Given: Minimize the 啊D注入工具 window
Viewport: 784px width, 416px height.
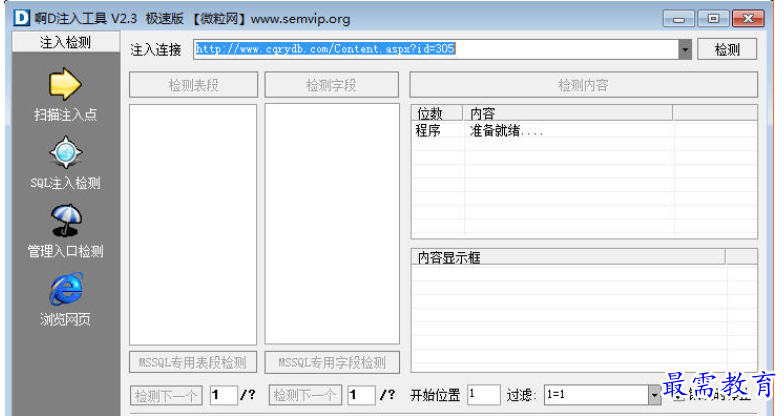Looking at the screenshot, I should click(678, 19).
